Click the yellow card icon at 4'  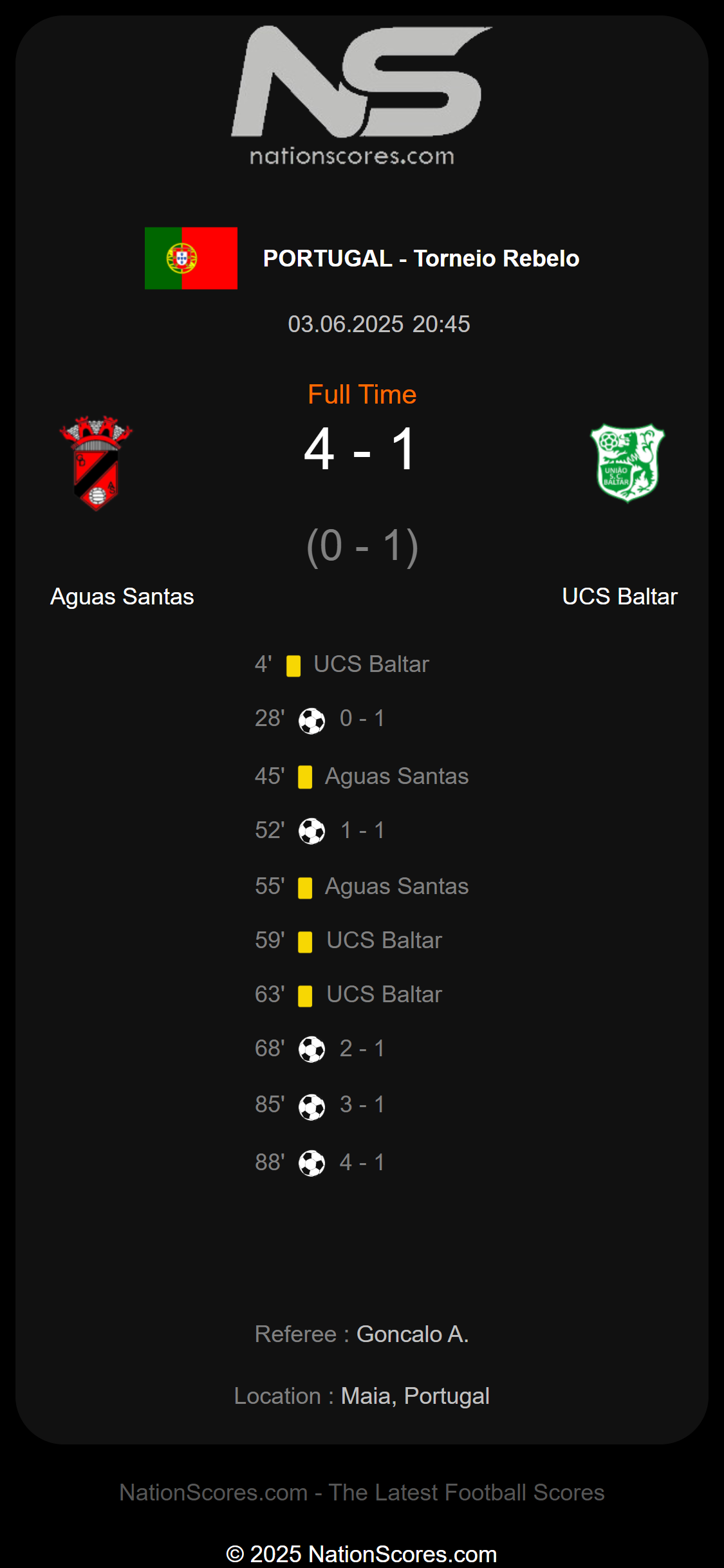[293, 666]
